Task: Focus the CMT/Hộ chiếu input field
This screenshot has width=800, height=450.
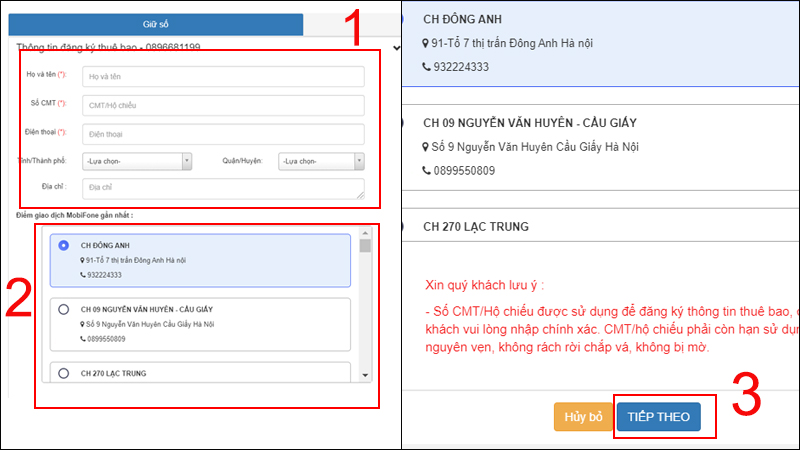Action: (x=223, y=105)
